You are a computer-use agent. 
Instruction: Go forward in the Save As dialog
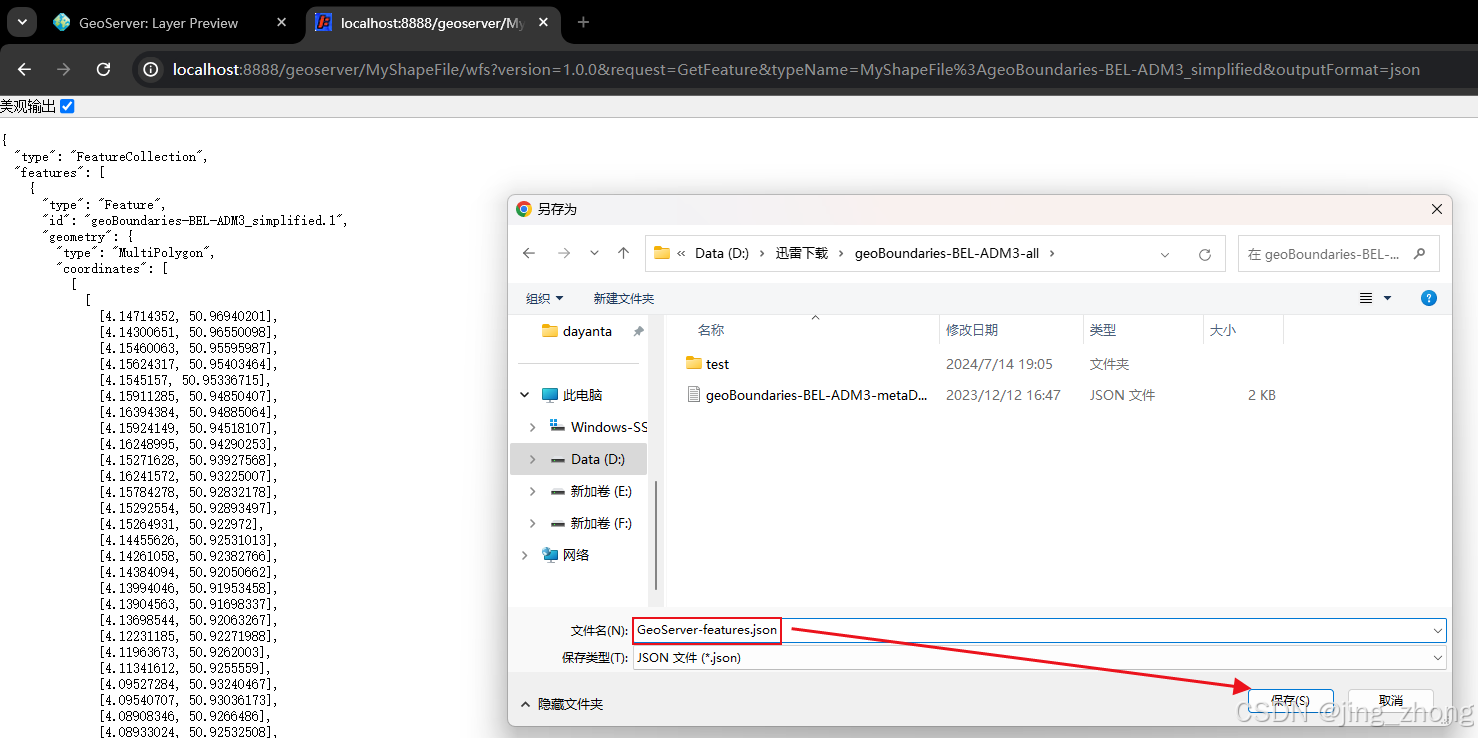click(x=563, y=253)
